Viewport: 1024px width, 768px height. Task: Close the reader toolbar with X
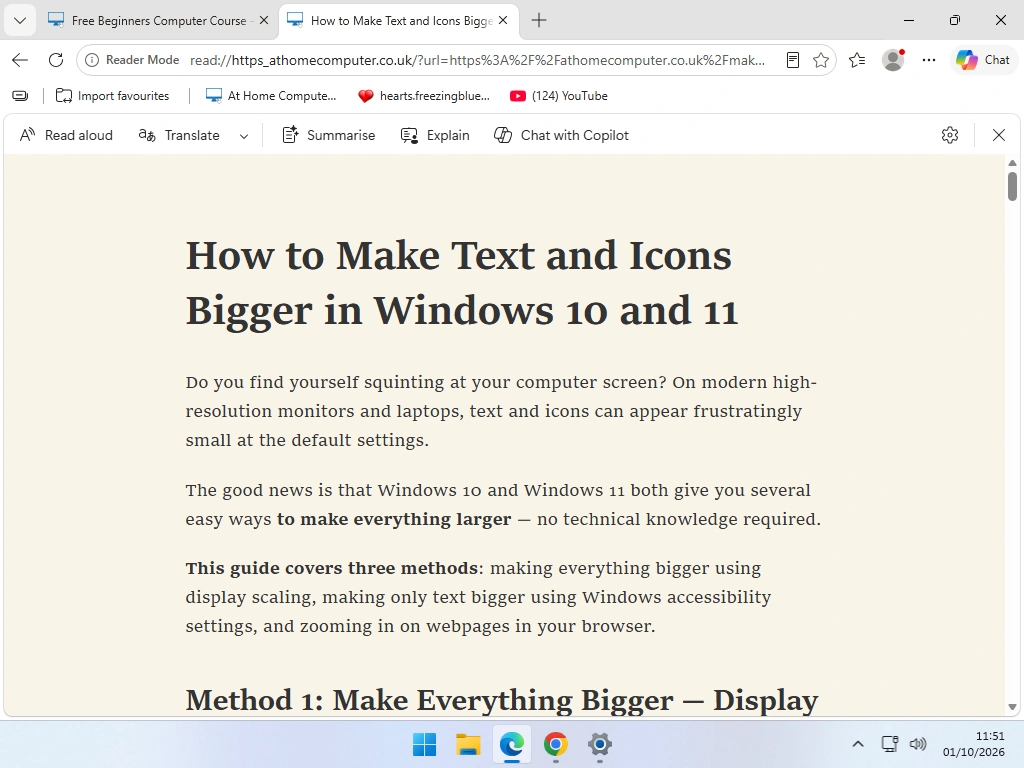tap(999, 135)
